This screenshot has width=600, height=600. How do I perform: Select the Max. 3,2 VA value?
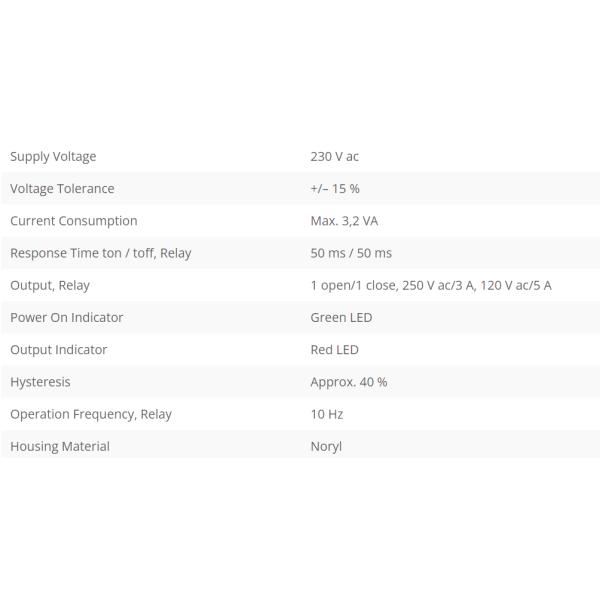tap(344, 220)
